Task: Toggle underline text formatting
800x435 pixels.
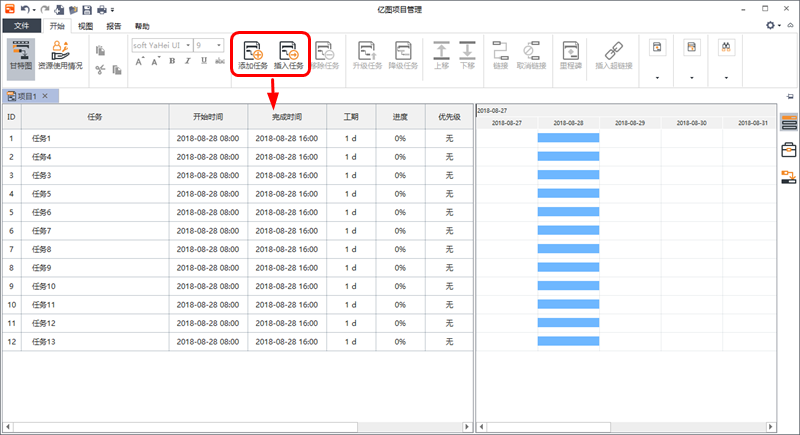Action: pos(203,61)
